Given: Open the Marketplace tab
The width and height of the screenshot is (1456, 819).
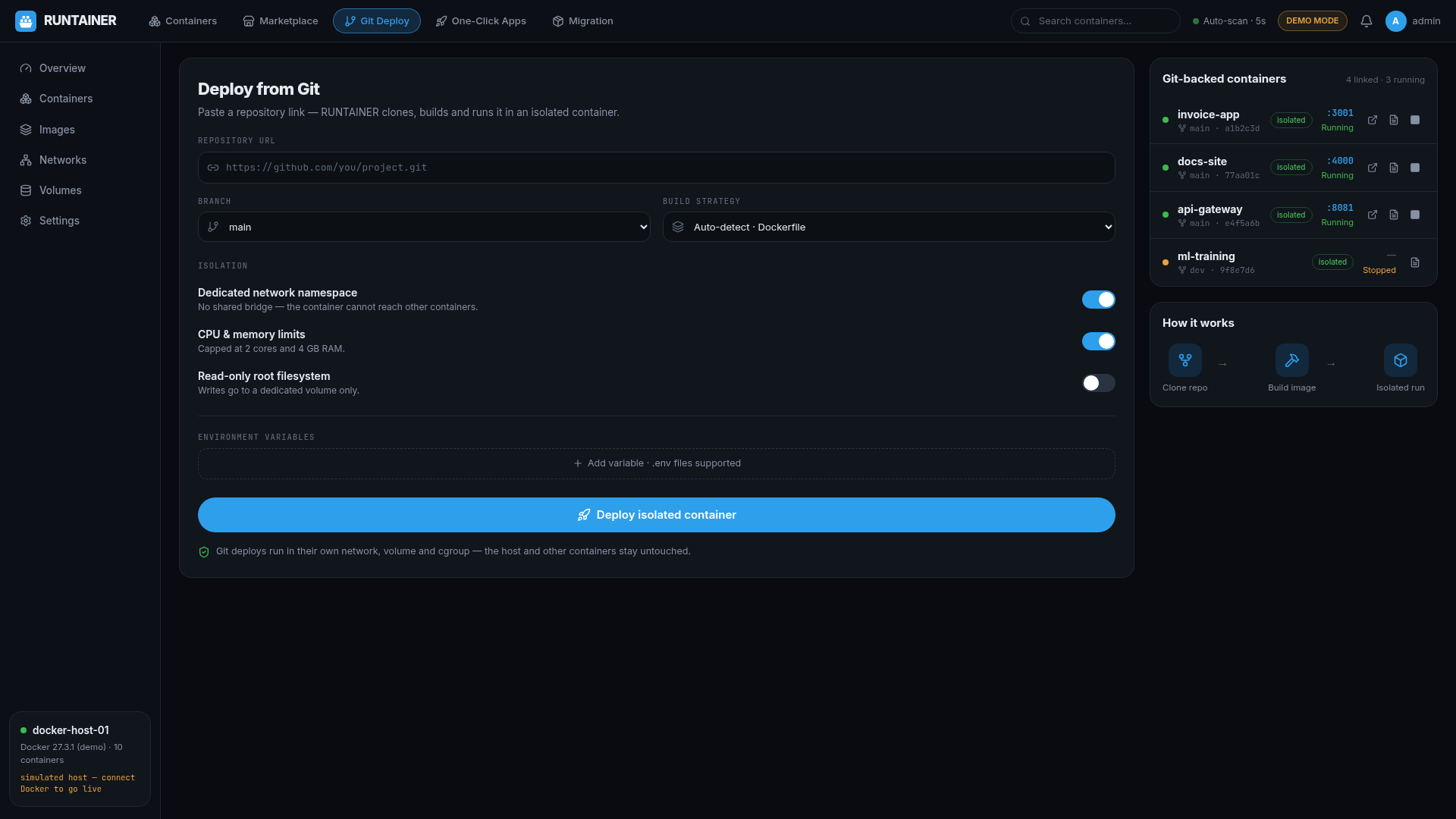Looking at the screenshot, I should pos(281,21).
